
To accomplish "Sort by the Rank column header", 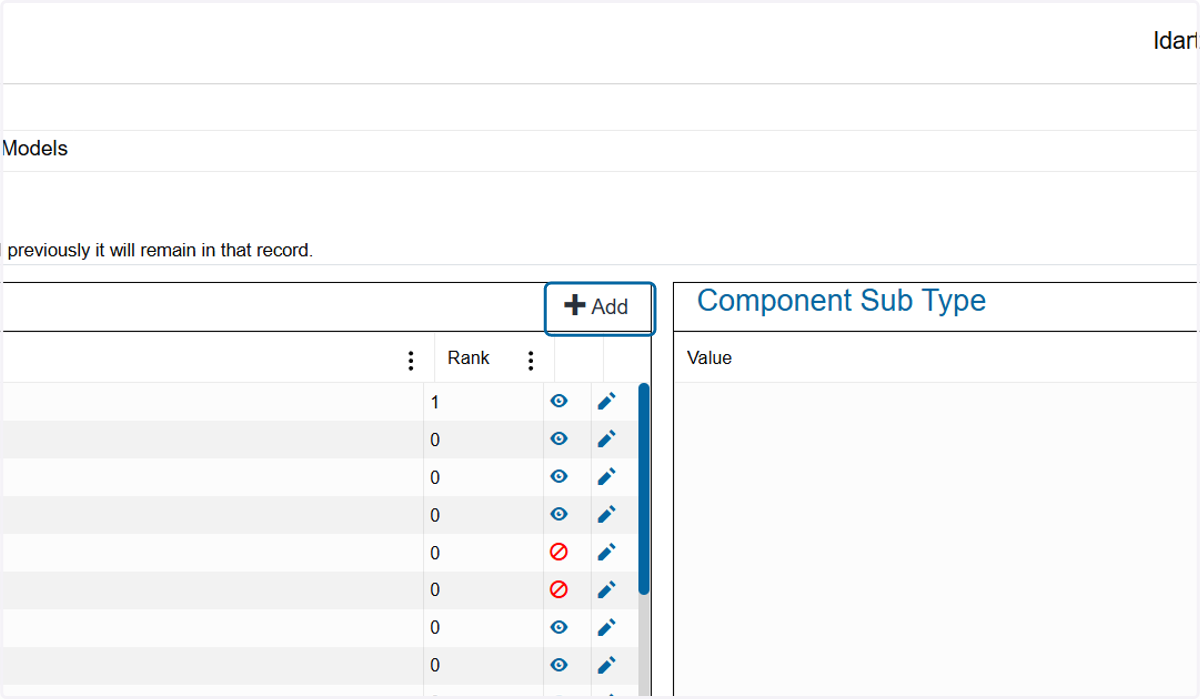I will (x=468, y=358).
